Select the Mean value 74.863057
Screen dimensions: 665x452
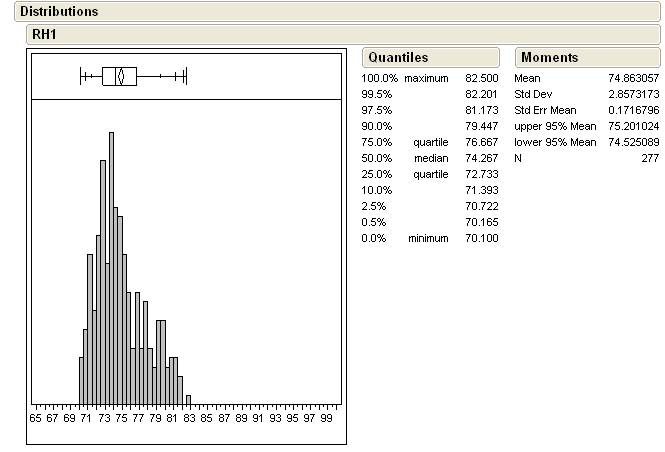pos(631,78)
